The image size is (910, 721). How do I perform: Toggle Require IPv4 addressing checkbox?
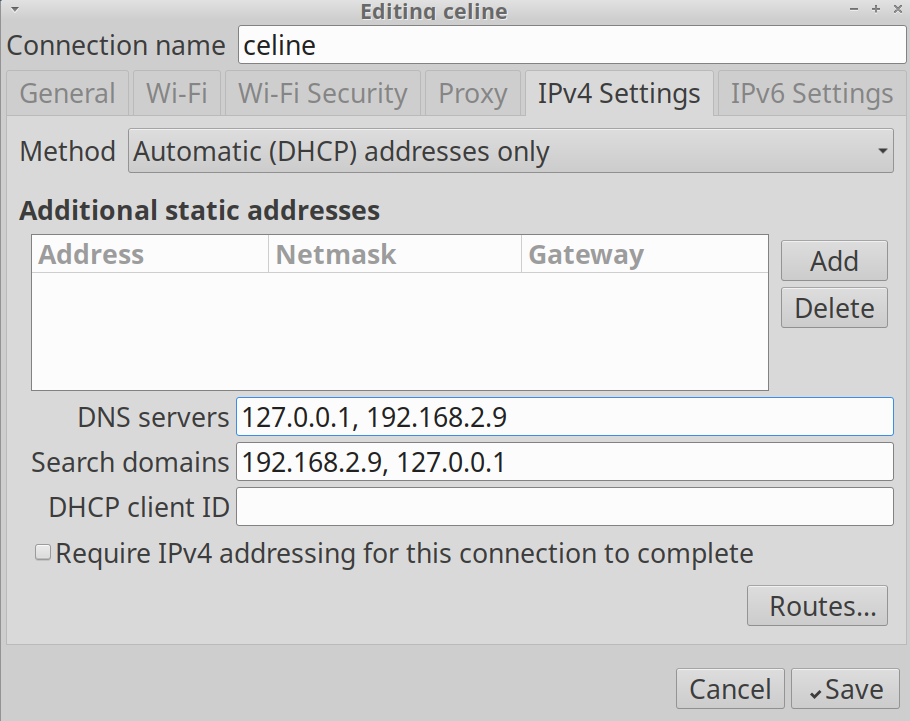tap(43, 552)
